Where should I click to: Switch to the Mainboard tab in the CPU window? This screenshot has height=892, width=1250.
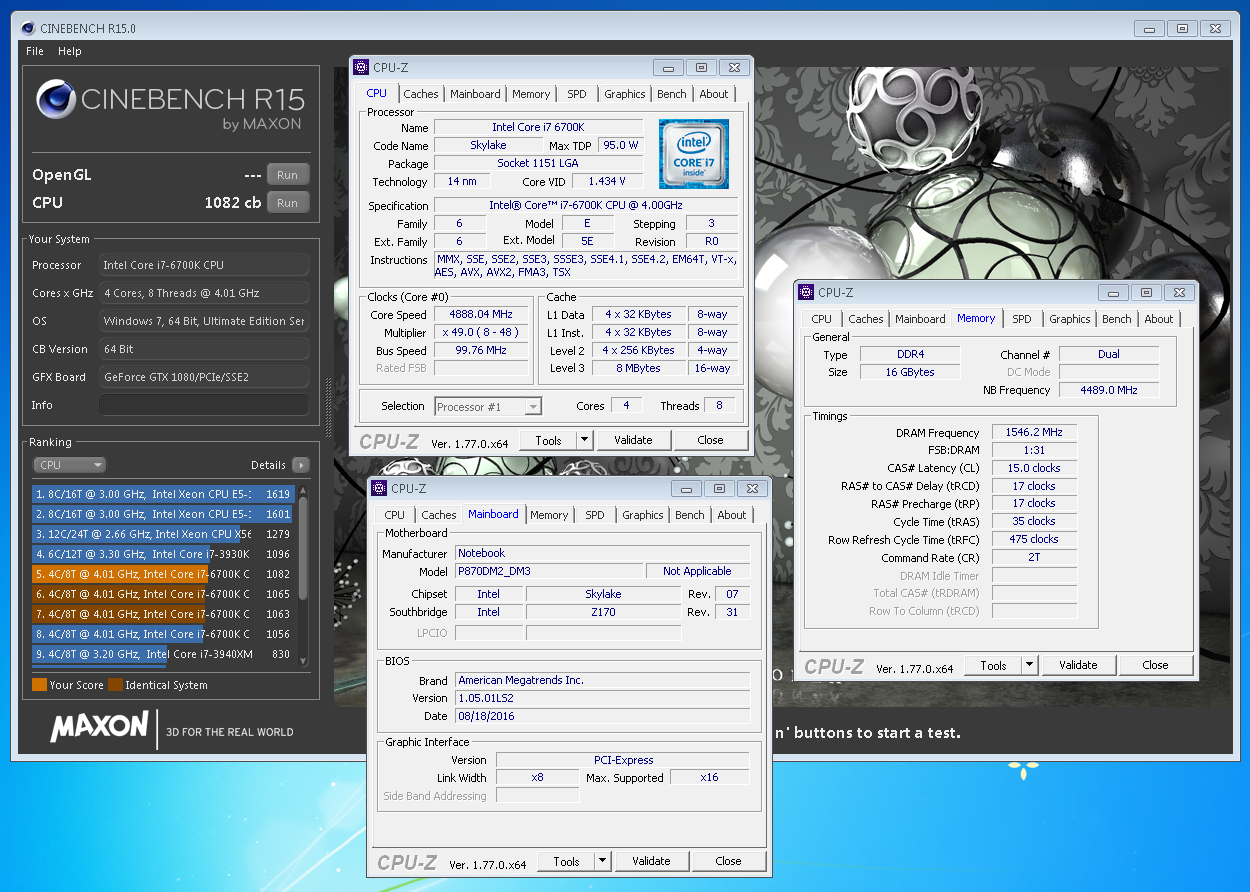click(x=475, y=94)
